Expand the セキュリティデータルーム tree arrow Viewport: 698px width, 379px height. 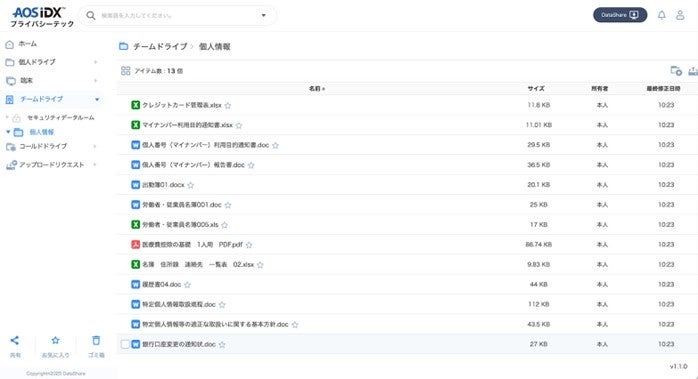click(x=7, y=118)
